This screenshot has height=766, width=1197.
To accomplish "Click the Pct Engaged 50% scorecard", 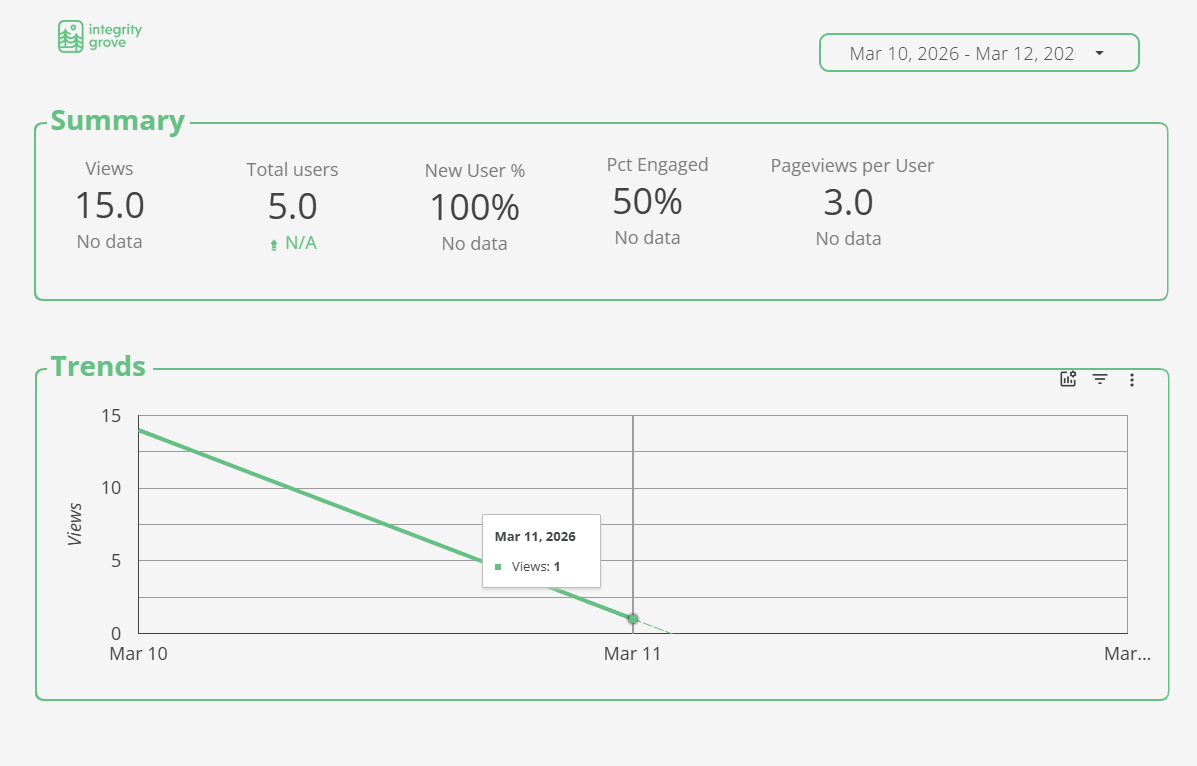I will coord(647,202).
